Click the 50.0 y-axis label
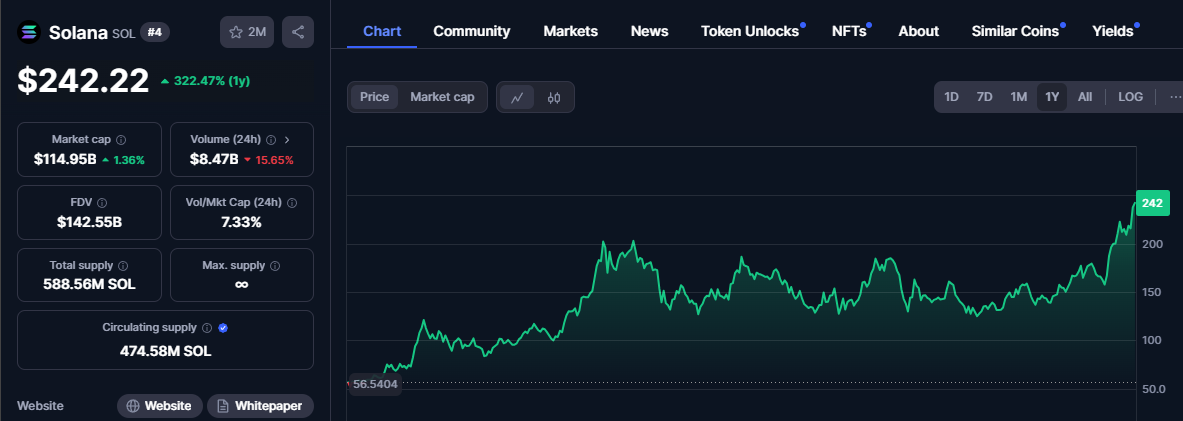 click(1152, 389)
